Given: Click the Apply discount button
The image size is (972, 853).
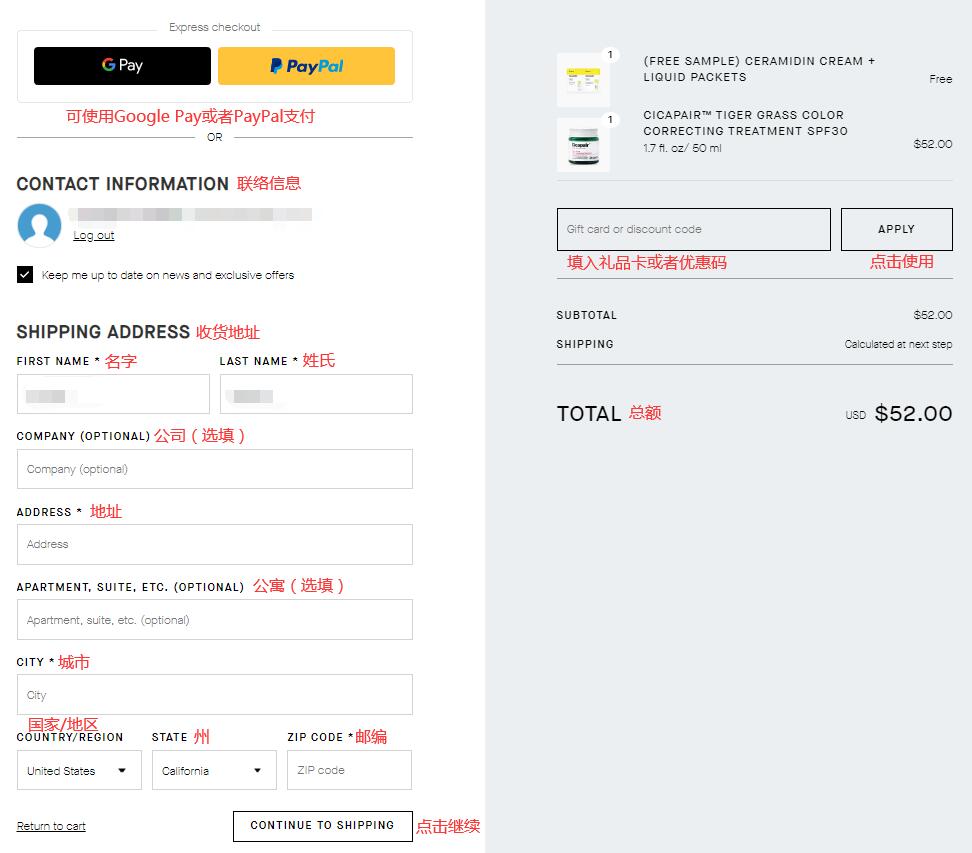Looking at the screenshot, I should 896,229.
